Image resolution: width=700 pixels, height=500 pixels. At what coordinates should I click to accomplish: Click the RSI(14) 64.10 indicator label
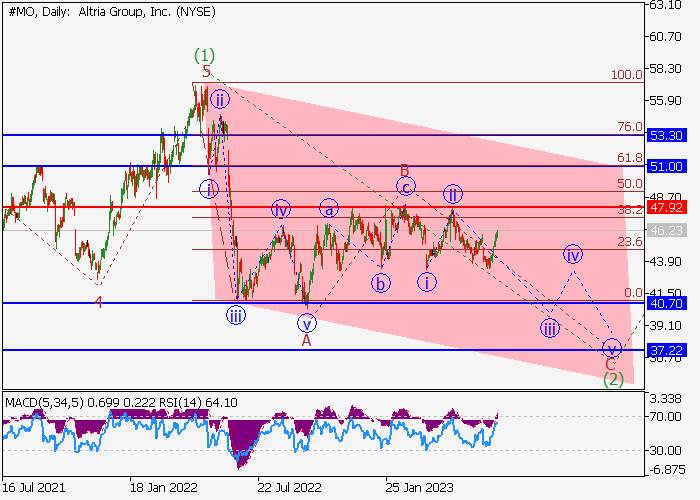(198, 403)
